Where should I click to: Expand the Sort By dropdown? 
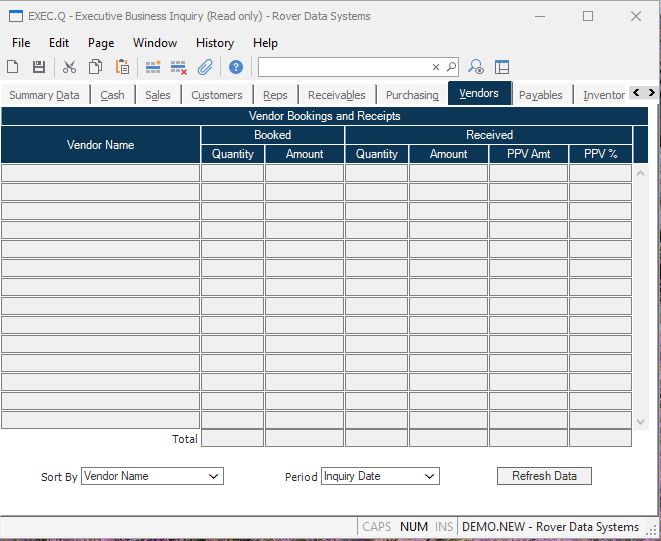pos(214,477)
